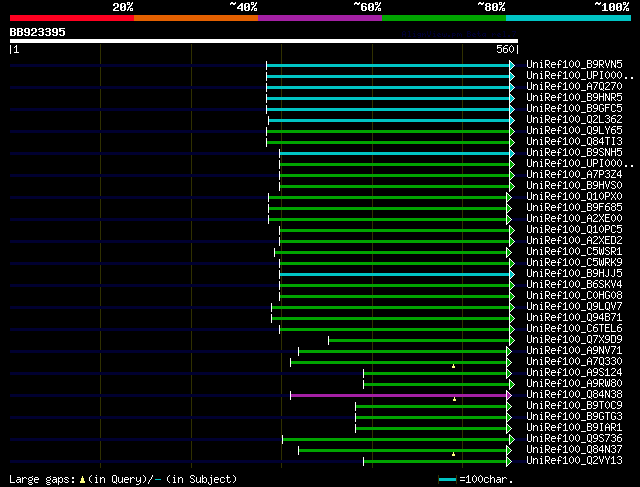
Task: Select the purple Q84N38 alignment bar
Action: click(x=400, y=395)
